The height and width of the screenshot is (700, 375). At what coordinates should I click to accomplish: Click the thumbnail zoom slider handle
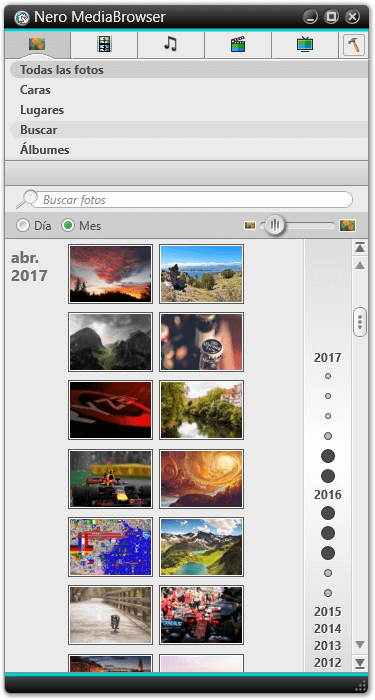pyautogui.click(x=275, y=225)
